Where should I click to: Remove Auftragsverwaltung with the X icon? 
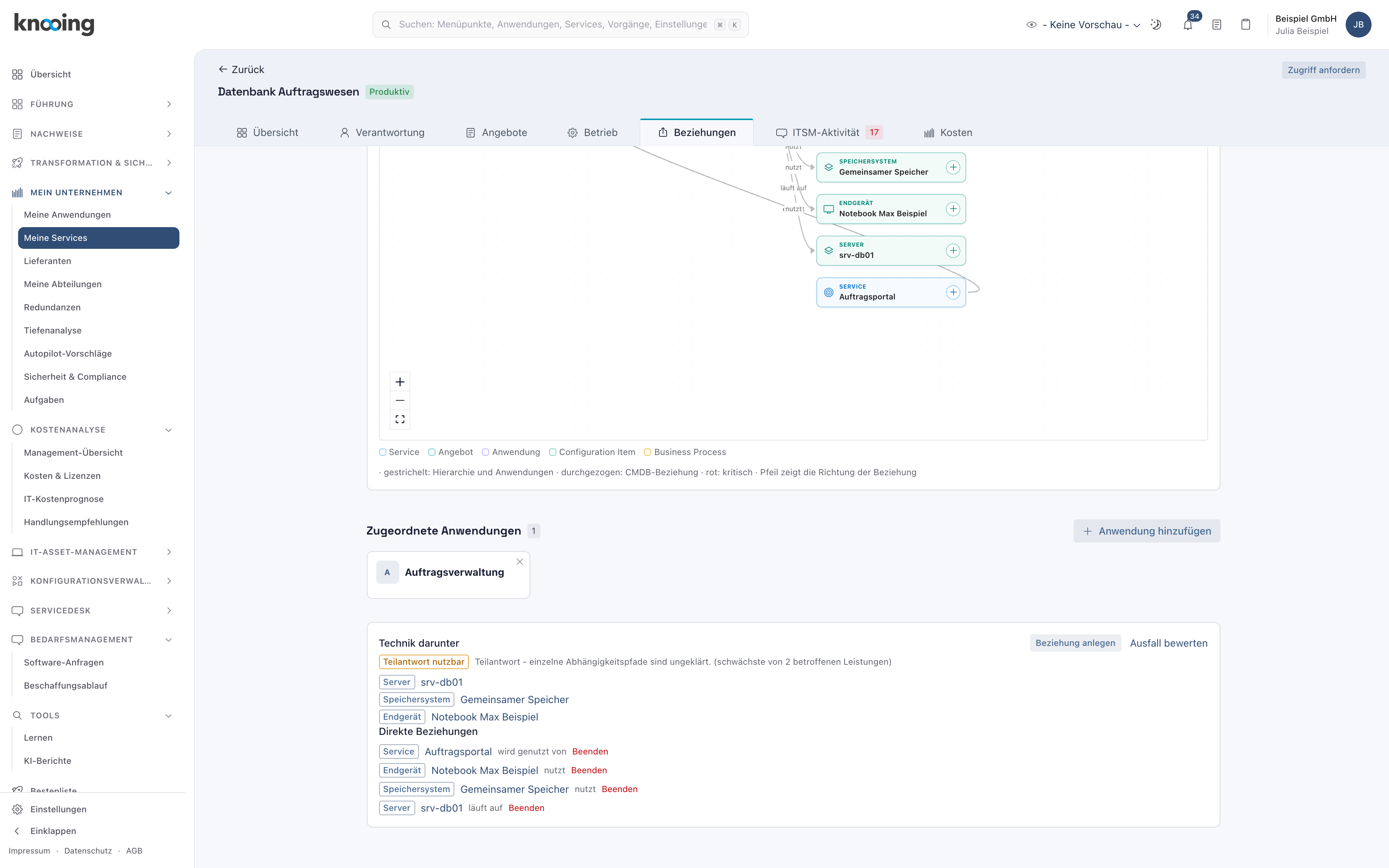519,562
